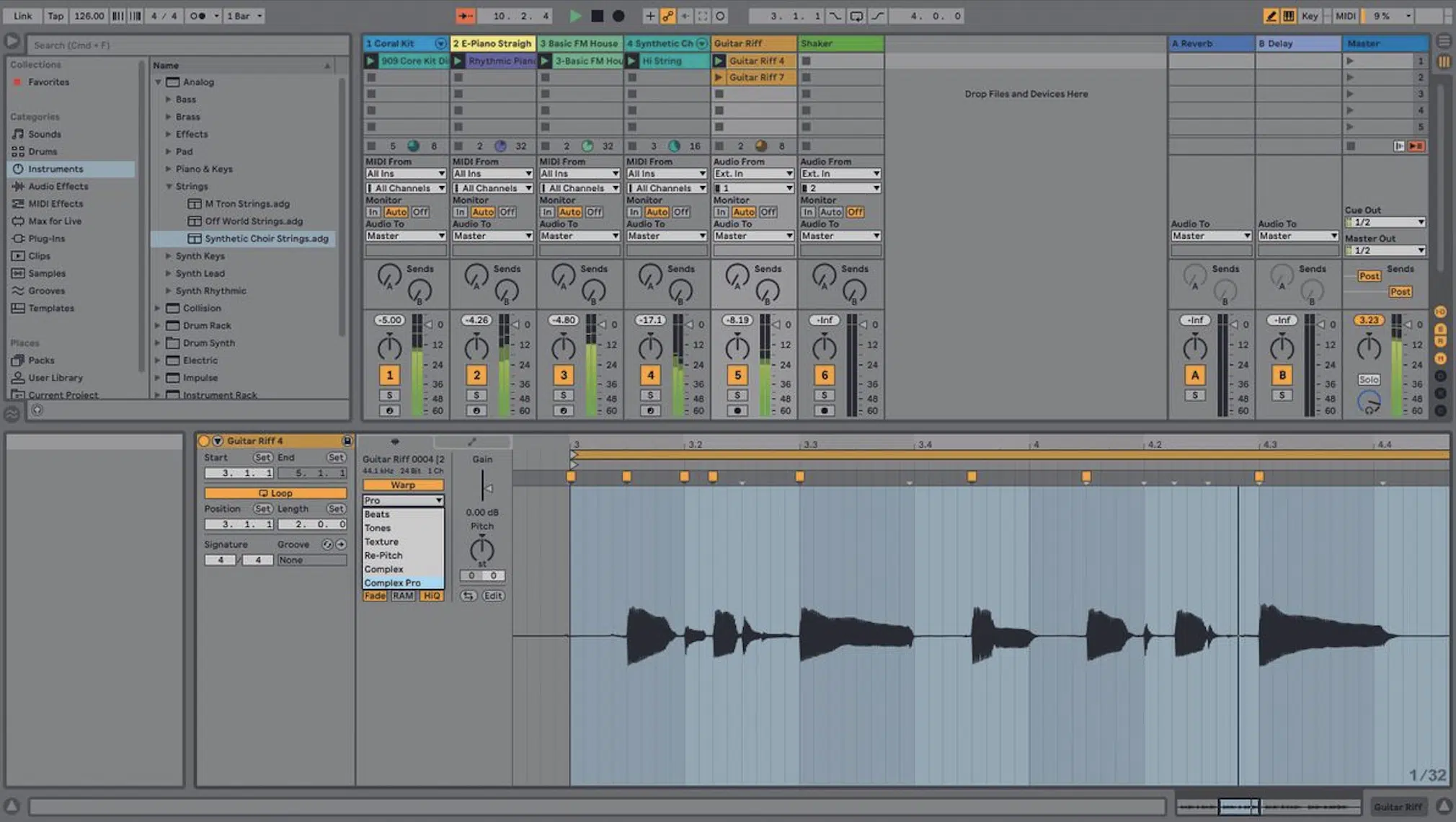Toggle the HiQ switch

[x=432, y=596]
